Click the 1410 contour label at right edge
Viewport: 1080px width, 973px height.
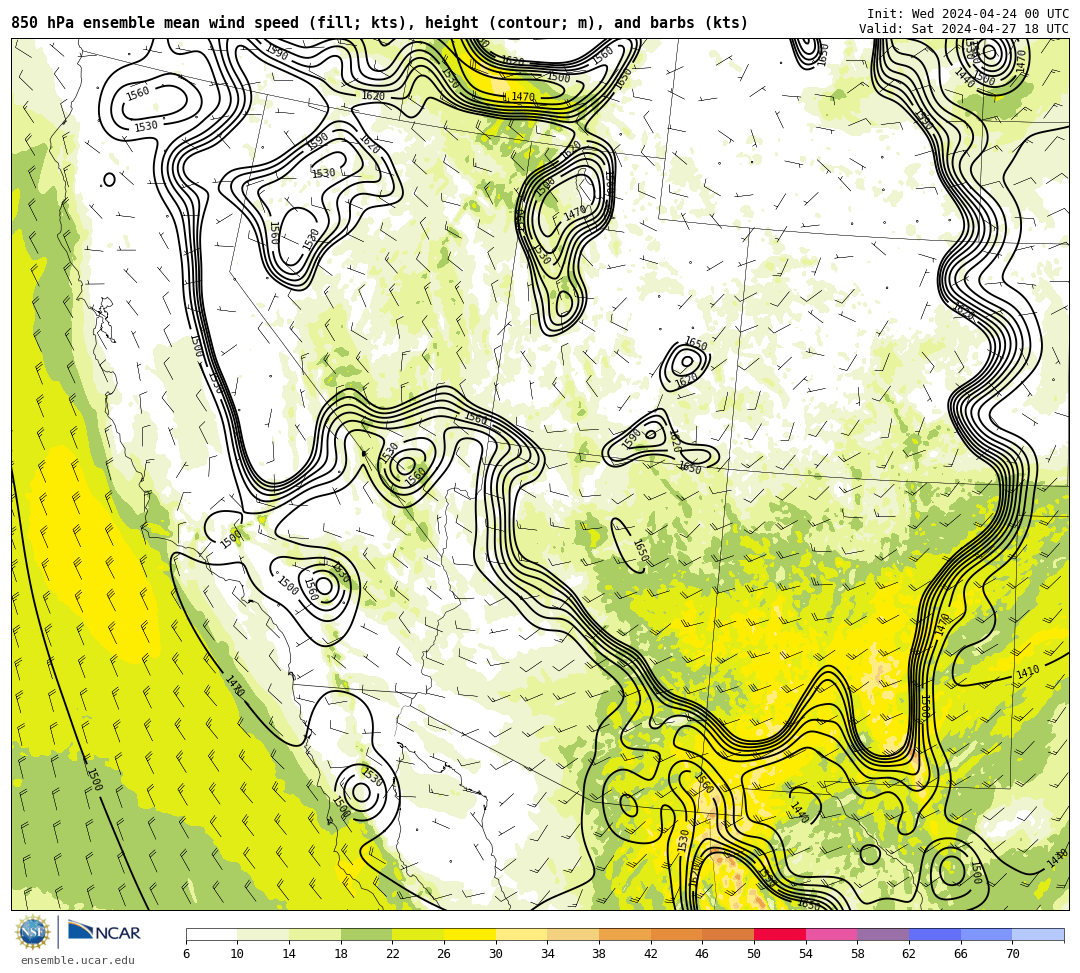(x=1028, y=671)
